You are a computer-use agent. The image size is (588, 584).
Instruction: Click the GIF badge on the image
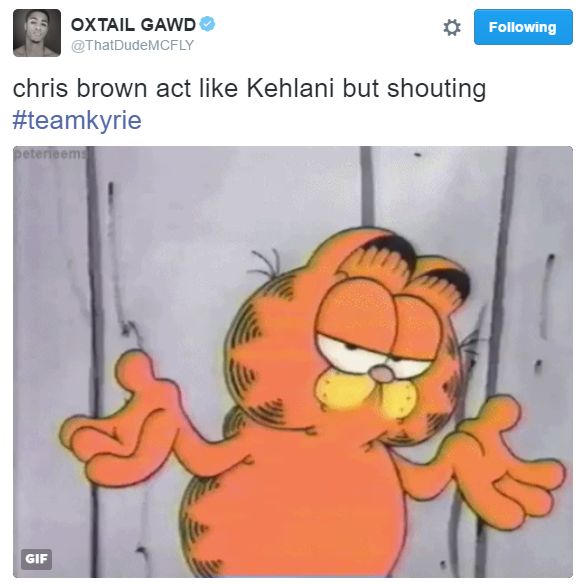(36, 558)
